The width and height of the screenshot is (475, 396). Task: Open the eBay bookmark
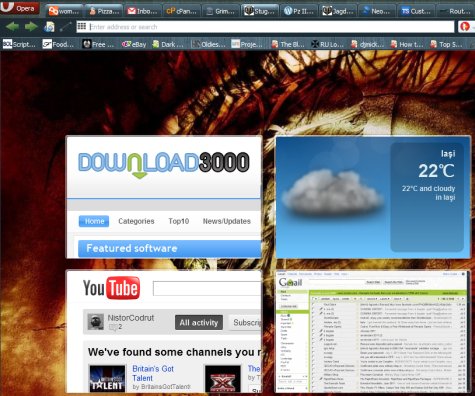134,44
